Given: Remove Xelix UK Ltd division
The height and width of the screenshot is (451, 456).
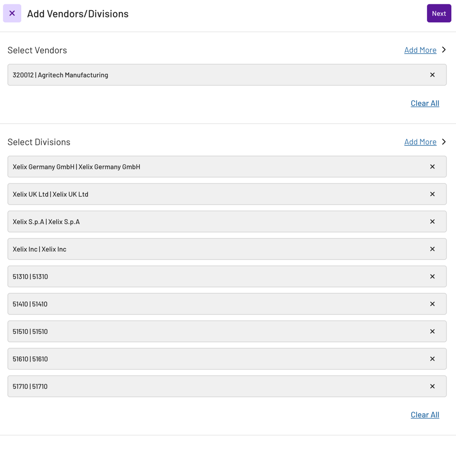Looking at the screenshot, I should 432,194.
